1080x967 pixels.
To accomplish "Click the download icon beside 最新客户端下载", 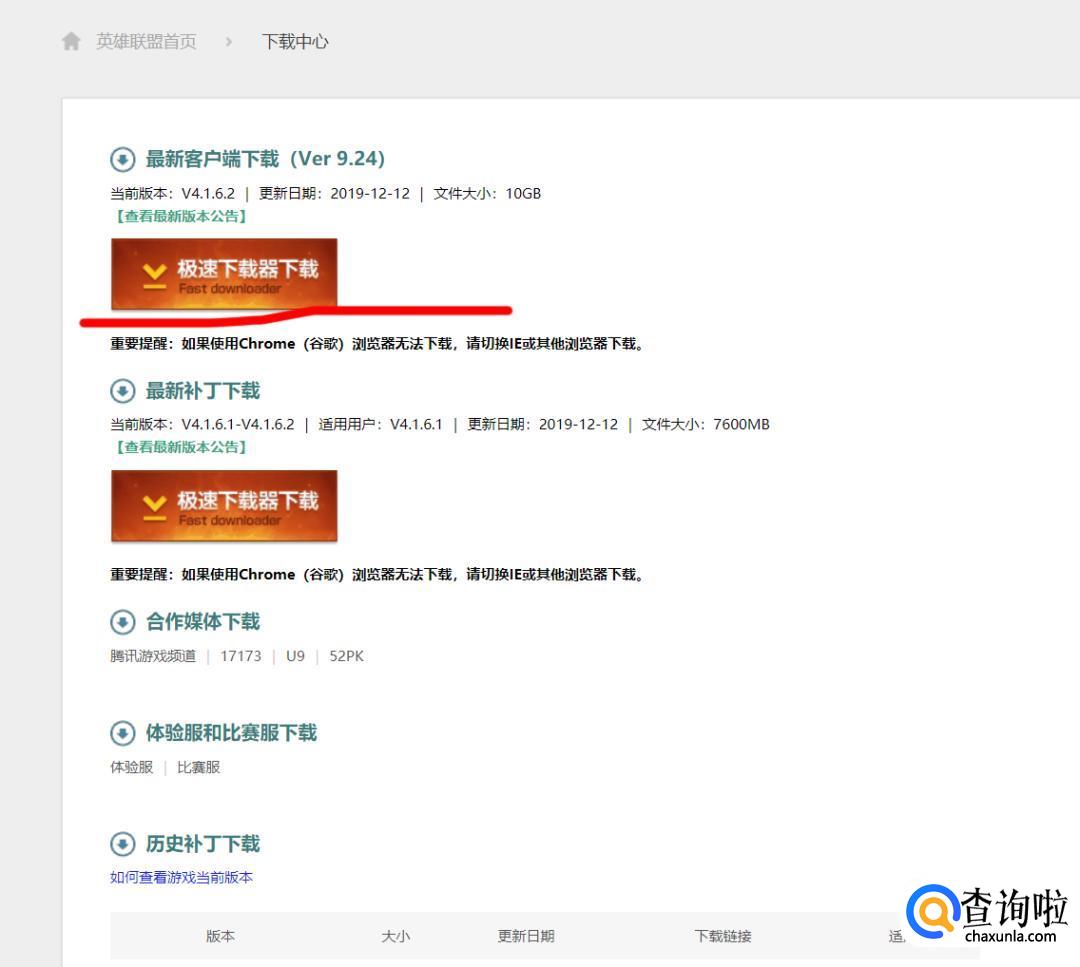I will coord(123,160).
